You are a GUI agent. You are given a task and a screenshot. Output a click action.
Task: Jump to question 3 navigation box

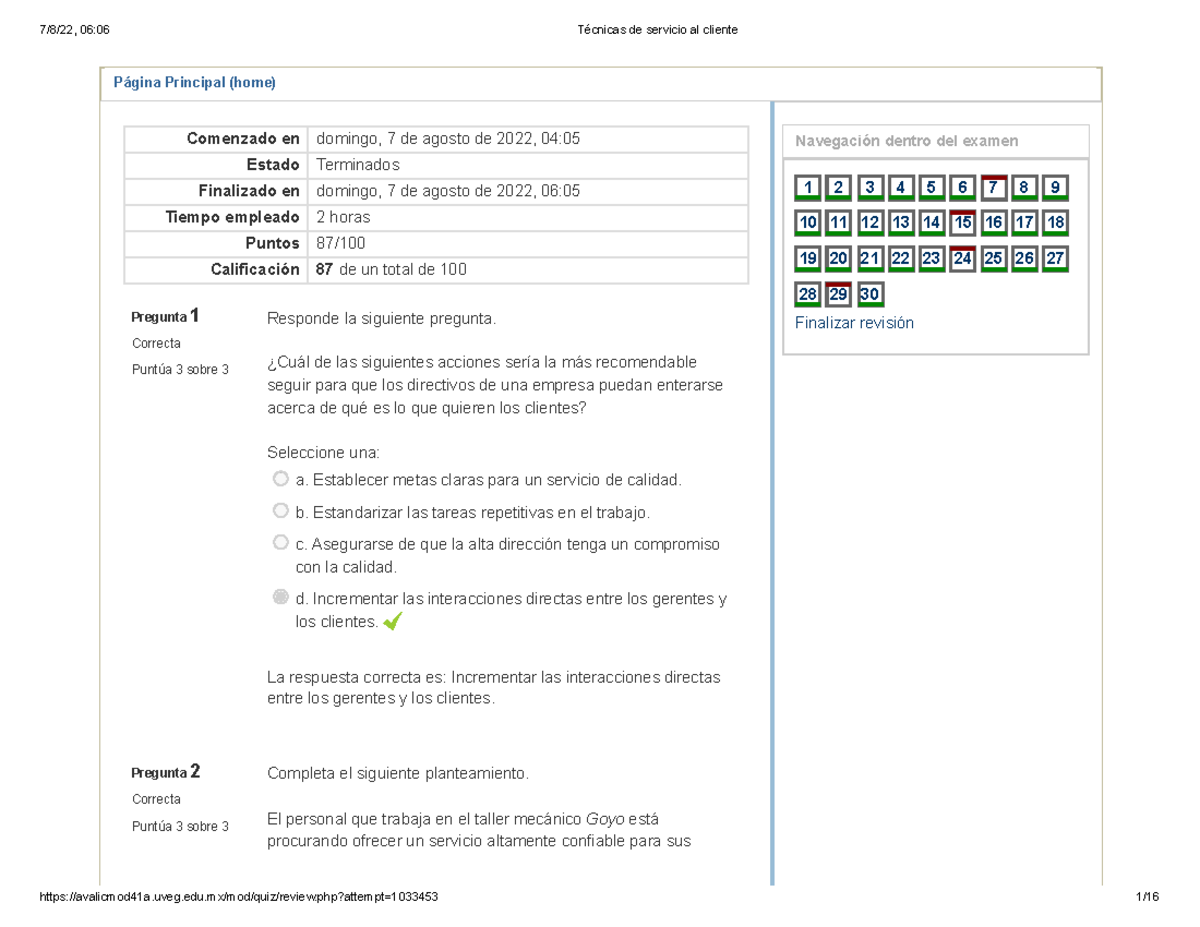click(x=870, y=187)
